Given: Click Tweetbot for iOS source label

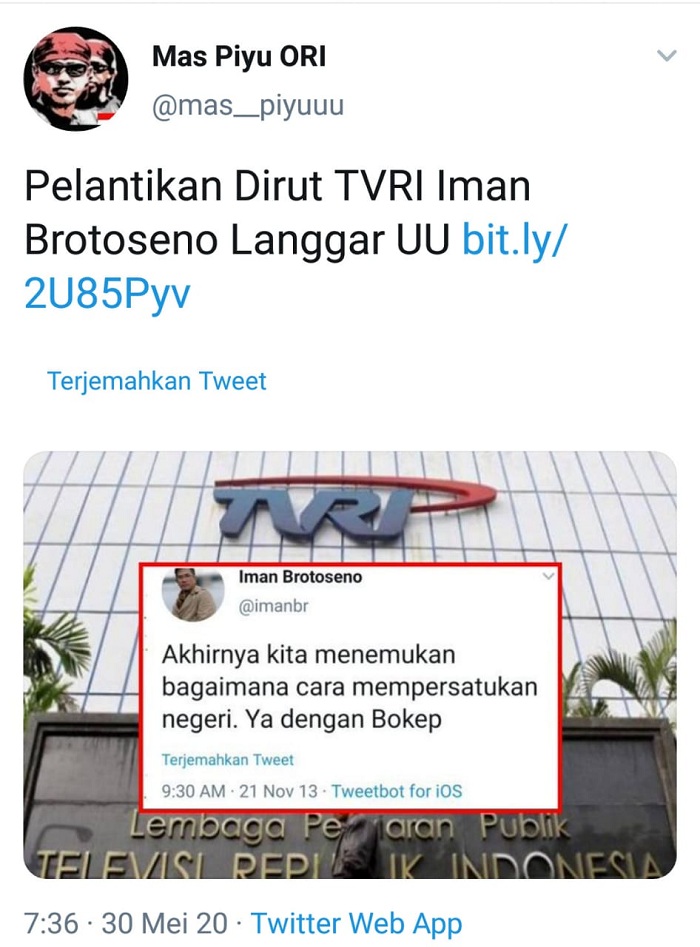Looking at the screenshot, I should tap(397, 791).
